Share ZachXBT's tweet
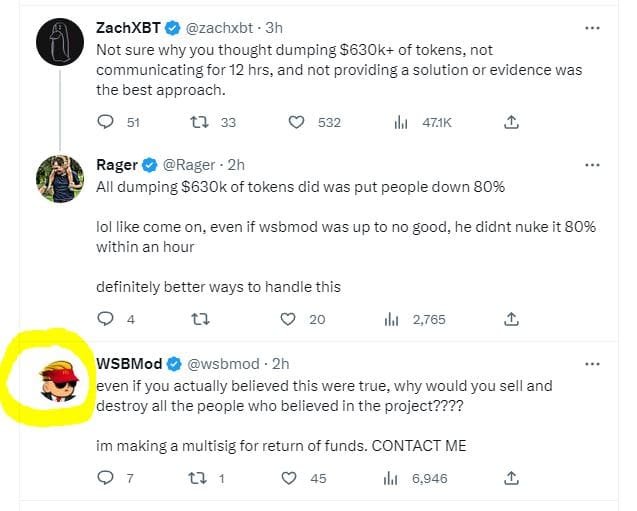Image resolution: width=637 pixels, height=511 pixels. tap(511, 122)
